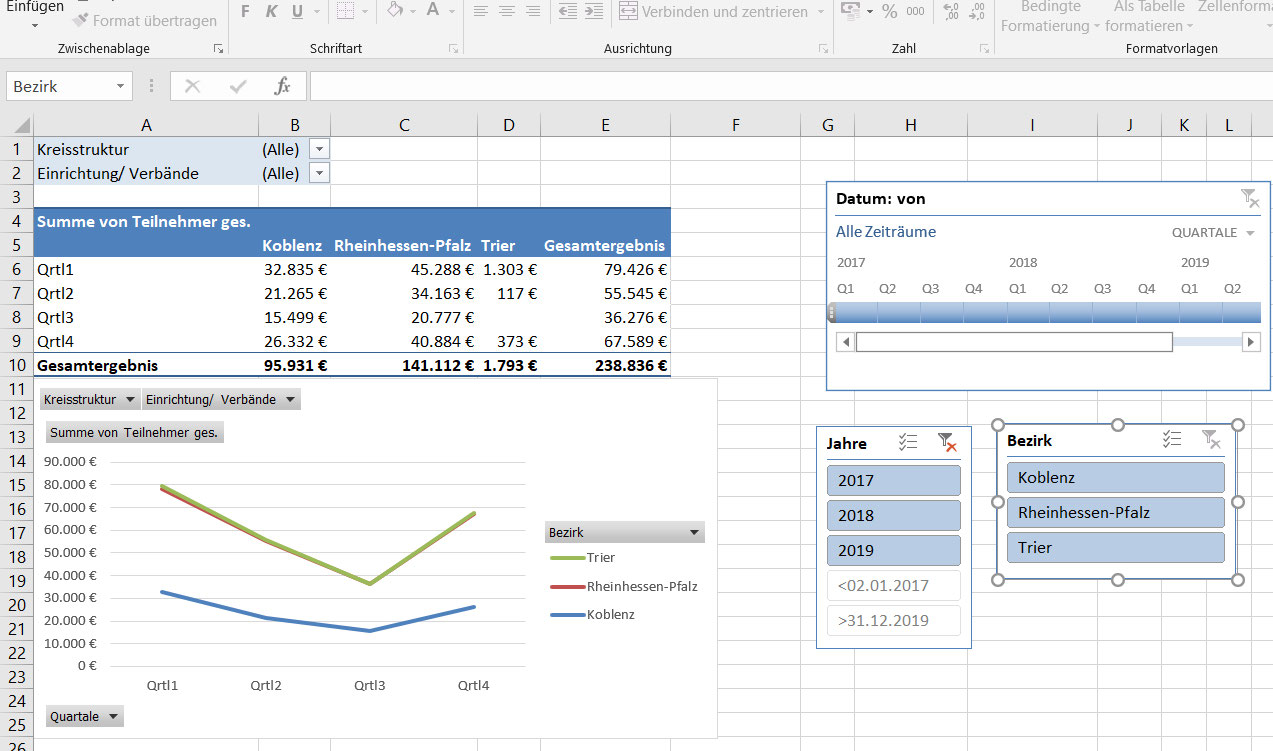Add a decimal place
Image resolution: width=1273 pixels, height=751 pixels.
pyautogui.click(x=951, y=12)
